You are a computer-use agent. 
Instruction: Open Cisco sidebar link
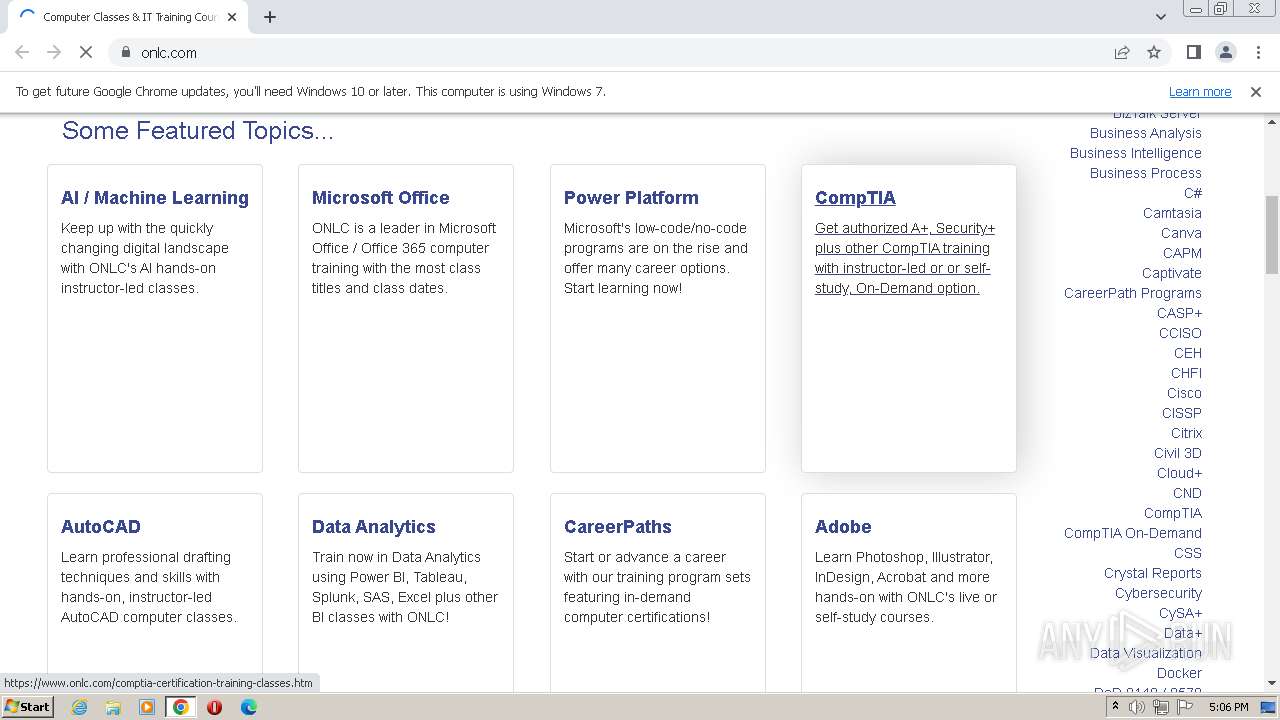point(1184,393)
